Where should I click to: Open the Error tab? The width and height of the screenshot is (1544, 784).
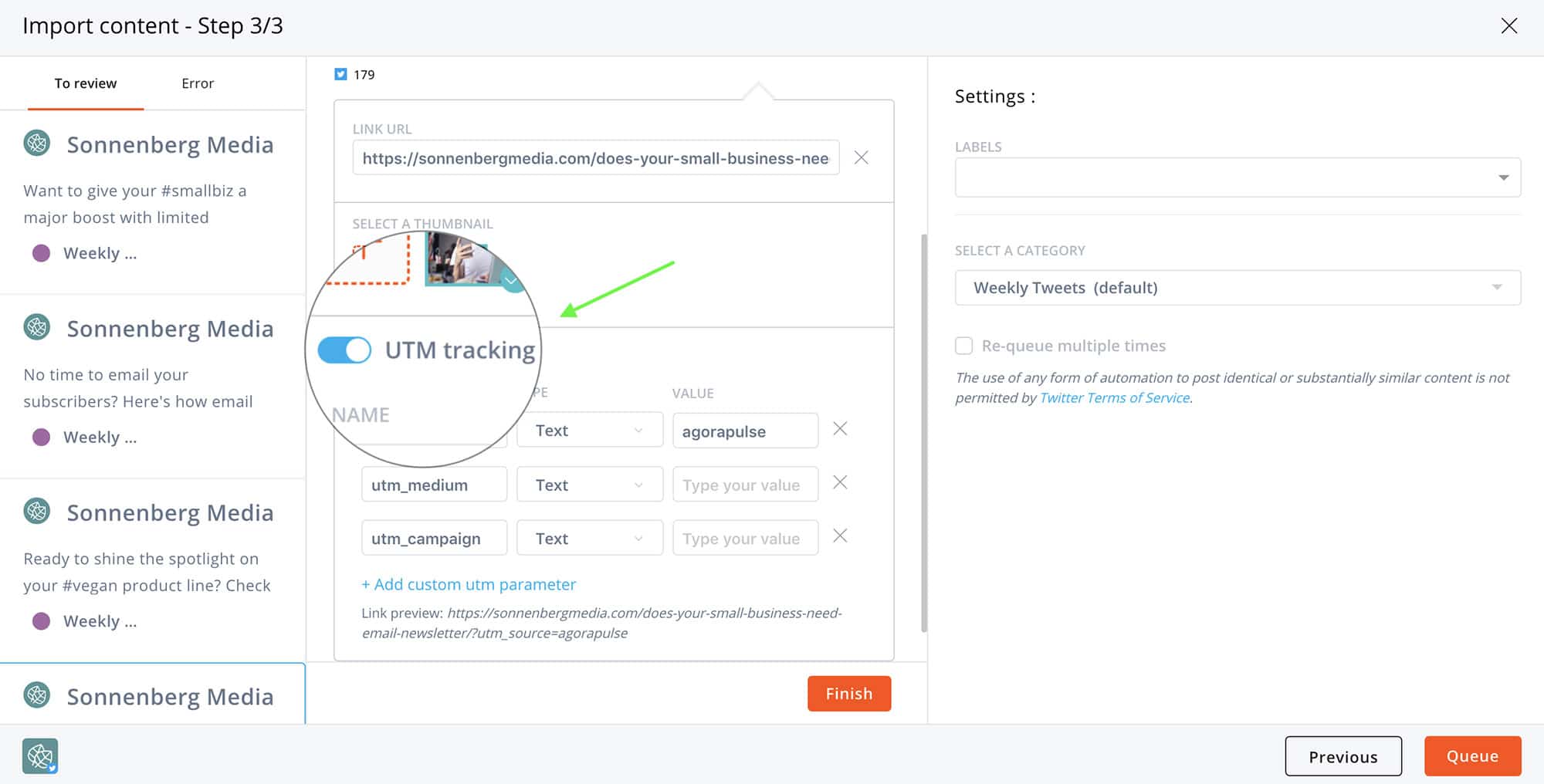tap(198, 83)
